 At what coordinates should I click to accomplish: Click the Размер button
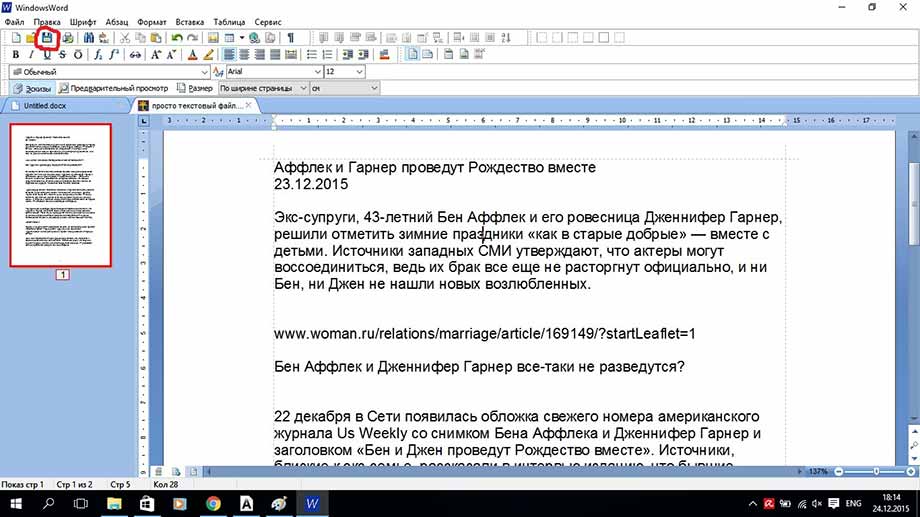195,88
